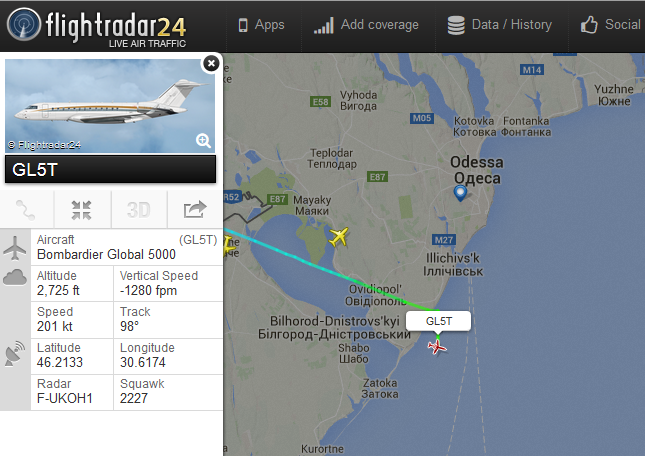Click the Bombardier Global 5000 aircraft photo
Viewport: 645px width, 456px height.
pos(110,106)
